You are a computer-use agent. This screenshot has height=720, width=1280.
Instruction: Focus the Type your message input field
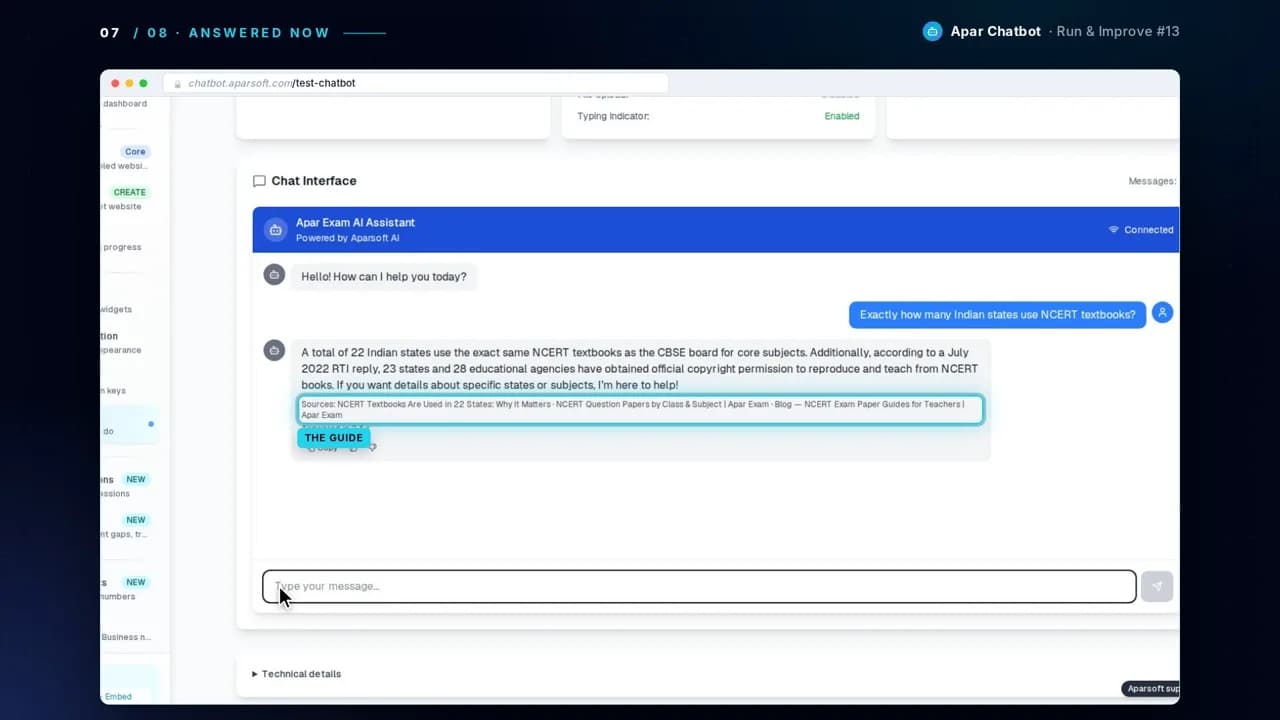[x=699, y=586]
